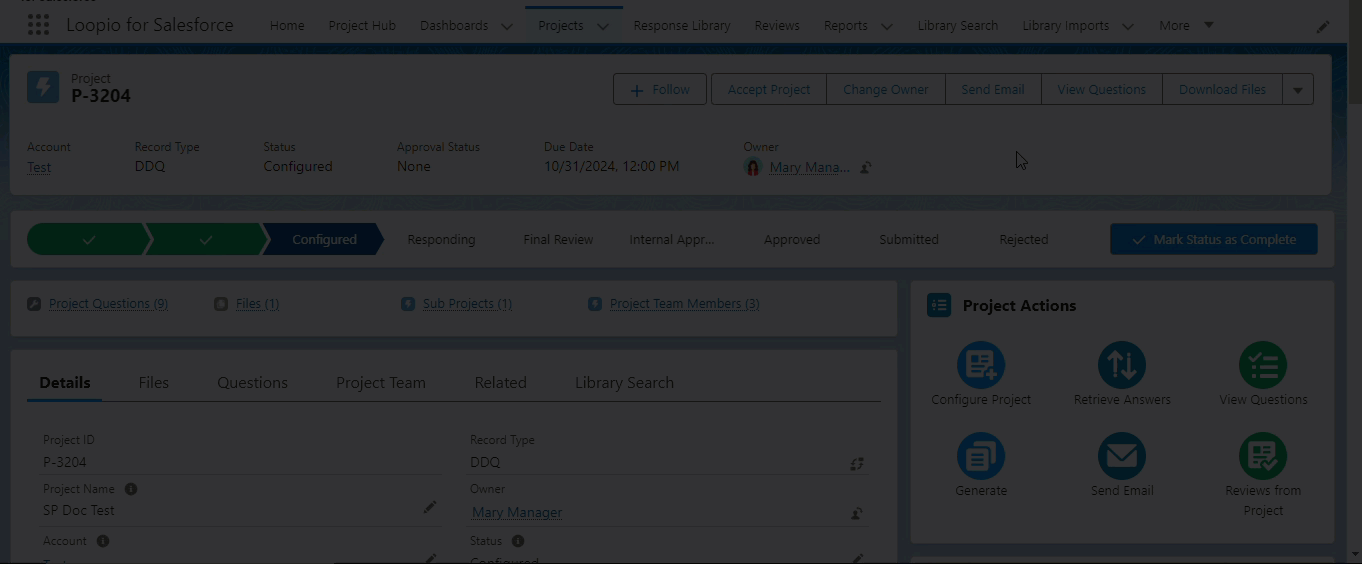Click the Send Email header button
1362x564 pixels.
(993, 89)
